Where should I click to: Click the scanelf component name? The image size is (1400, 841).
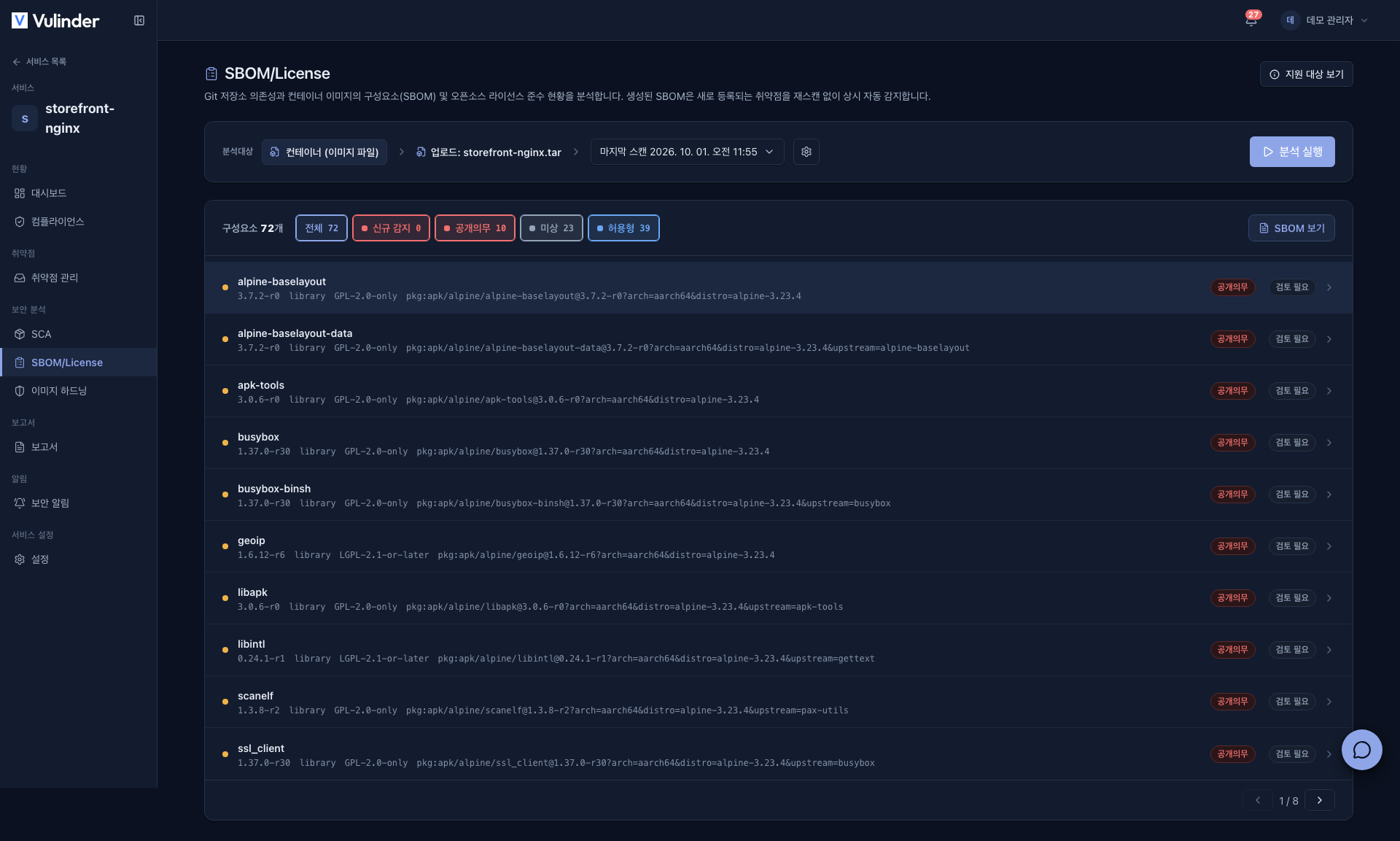[x=255, y=696]
